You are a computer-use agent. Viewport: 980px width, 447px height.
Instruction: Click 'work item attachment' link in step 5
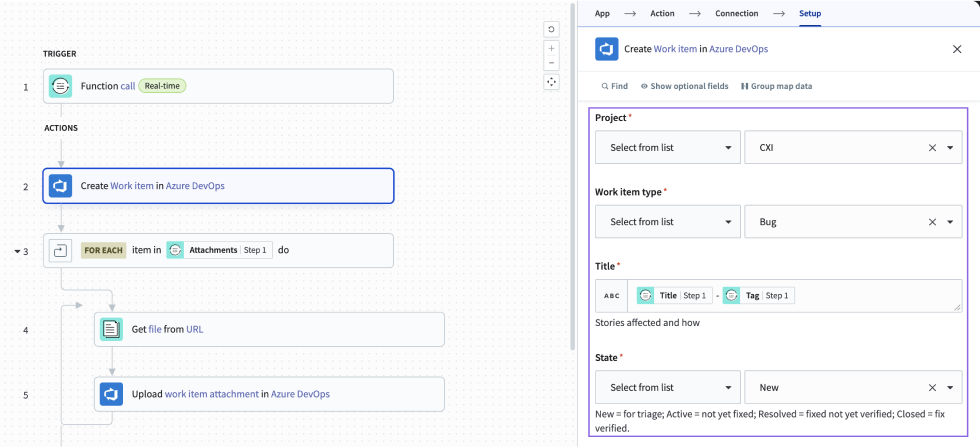click(x=211, y=394)
